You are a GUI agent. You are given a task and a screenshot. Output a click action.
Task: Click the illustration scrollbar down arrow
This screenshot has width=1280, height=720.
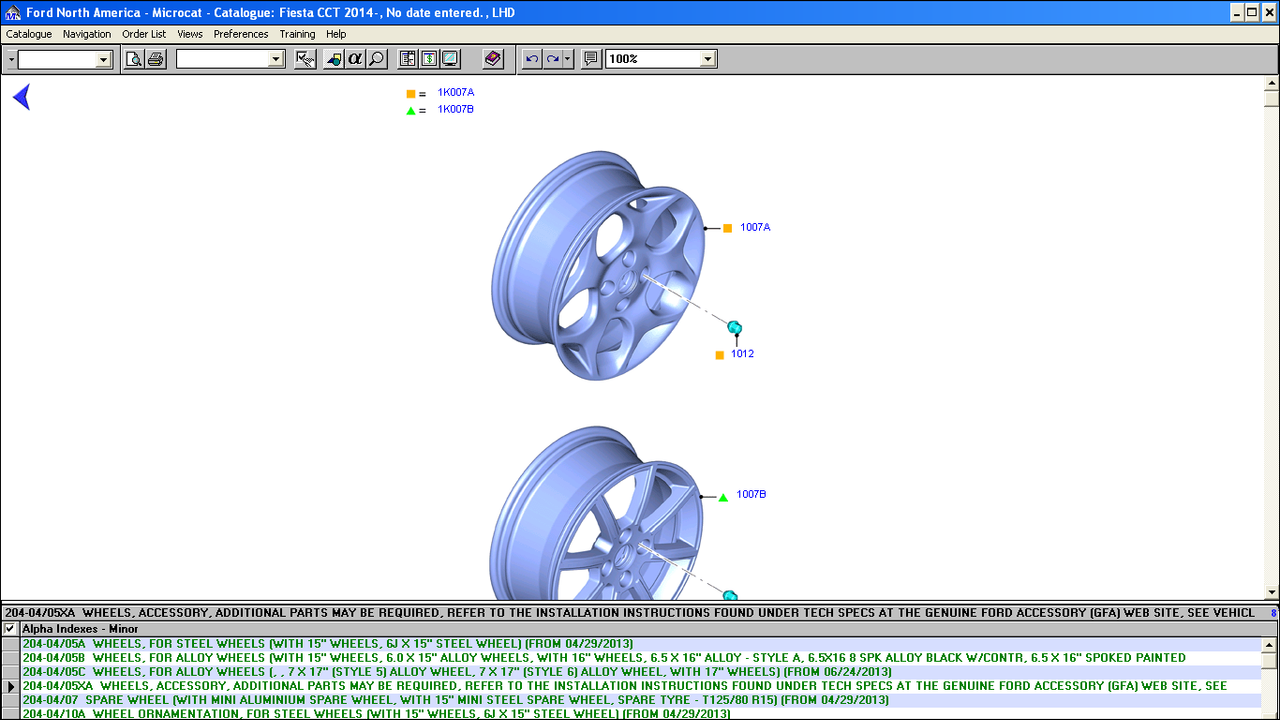(1271, 592)
